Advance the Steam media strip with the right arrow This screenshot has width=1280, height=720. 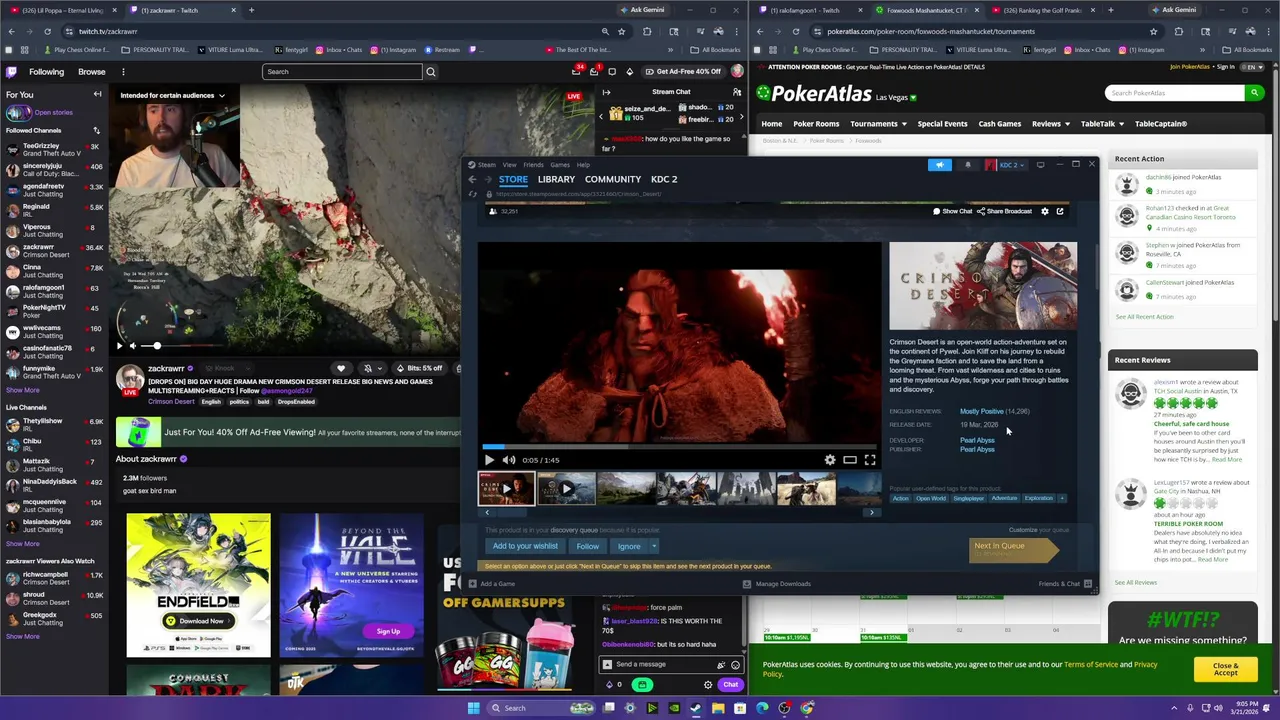[871, 512]
